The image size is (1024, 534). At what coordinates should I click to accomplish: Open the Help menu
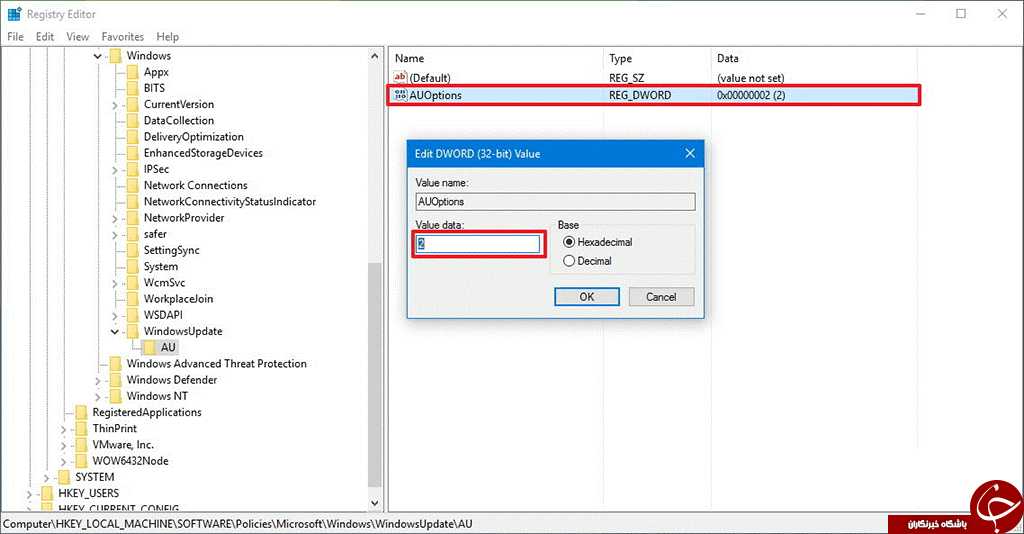[x=167, y=37]
